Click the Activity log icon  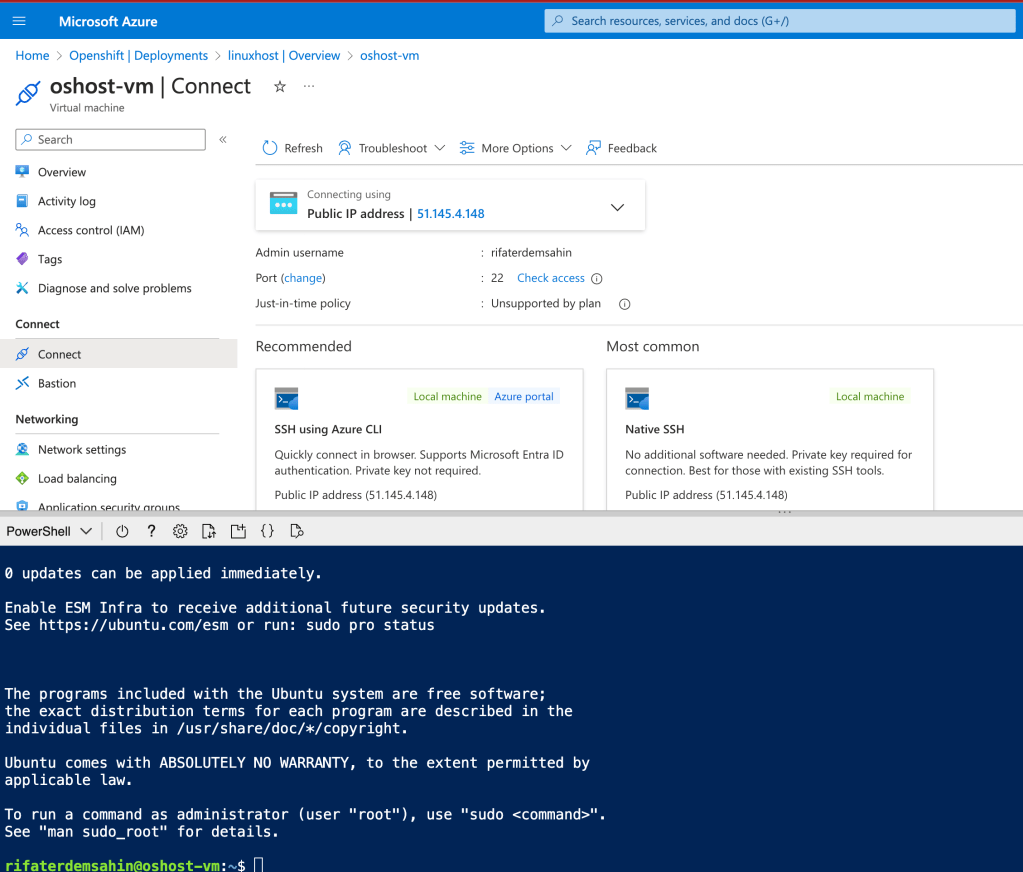pyautogui.click(x=22, y=201)
